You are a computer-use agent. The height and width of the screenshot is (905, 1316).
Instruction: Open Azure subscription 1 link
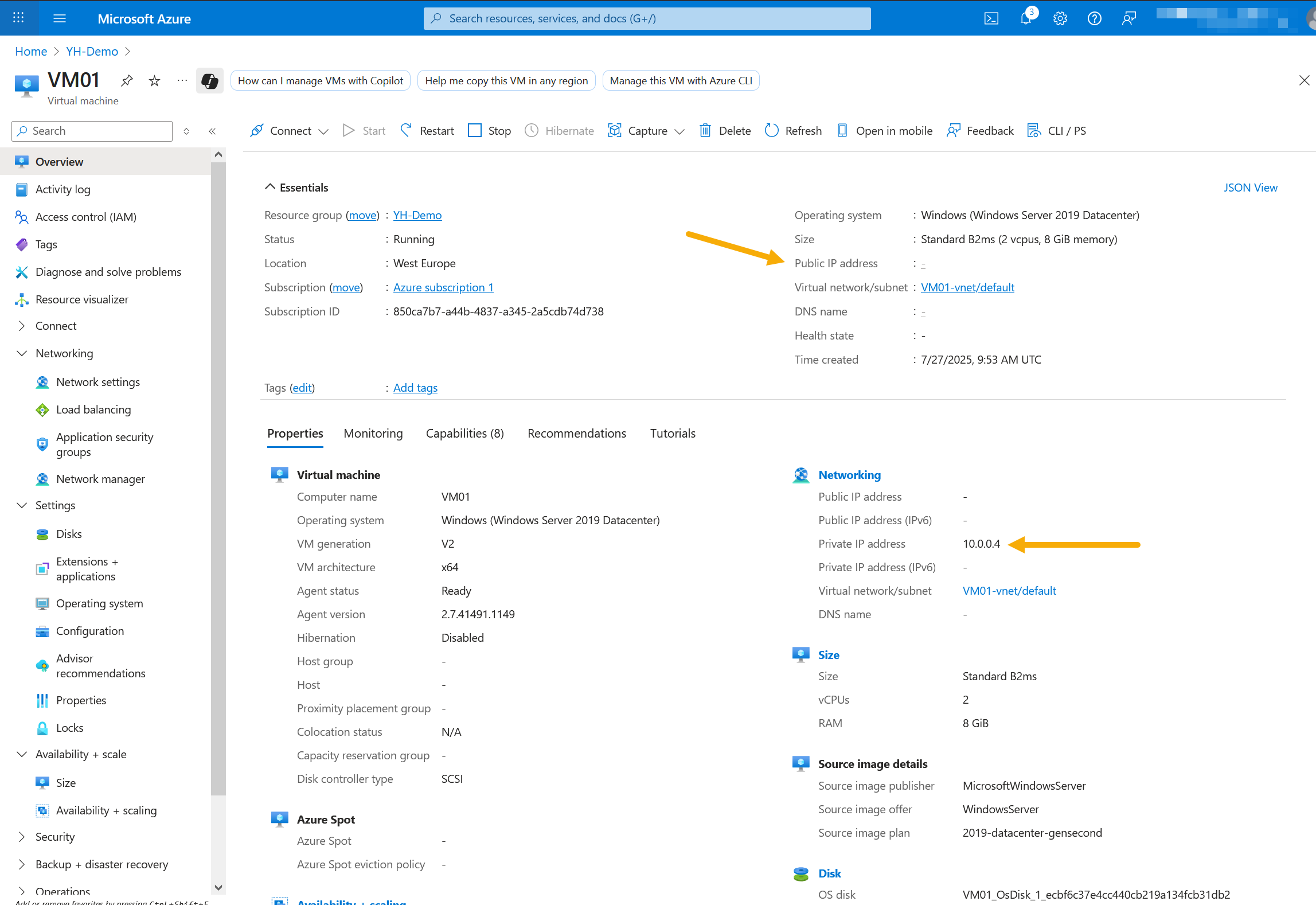tap(443, 287)
